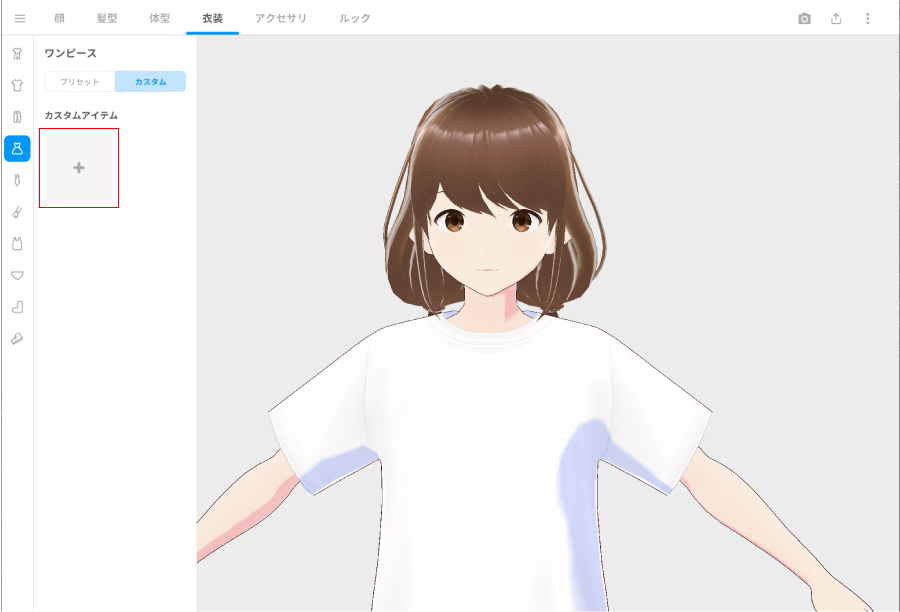Select the one-piece dress category icon
Image resolution: width=900 pixels, height=612 pixels.
17,149
